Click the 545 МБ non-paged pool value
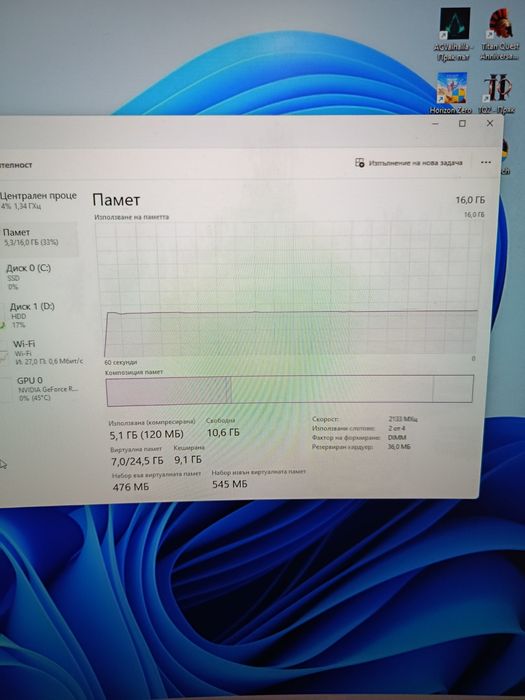 tap(229, 484)
